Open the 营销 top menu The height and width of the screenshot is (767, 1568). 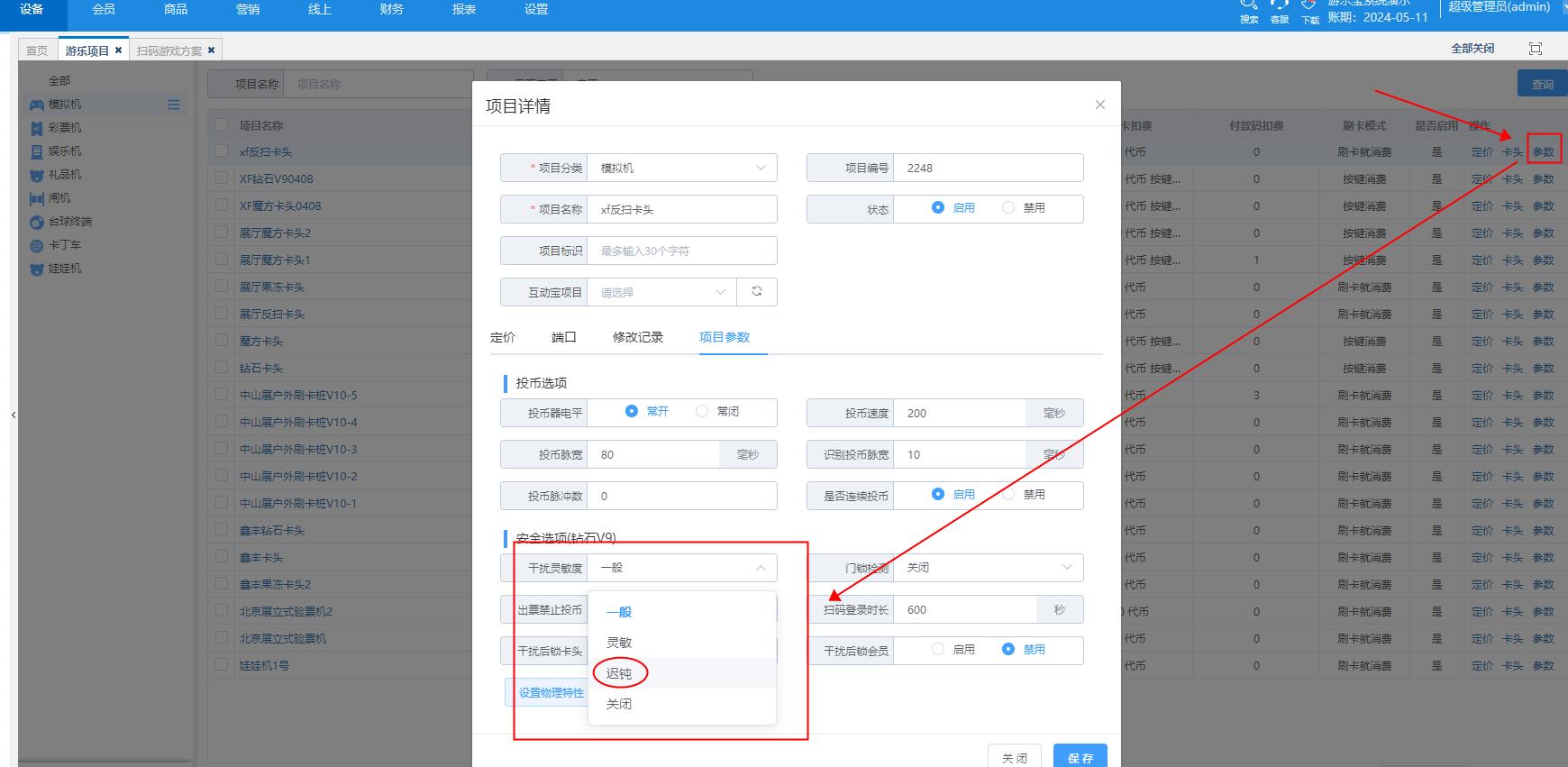tap(248, 9)
